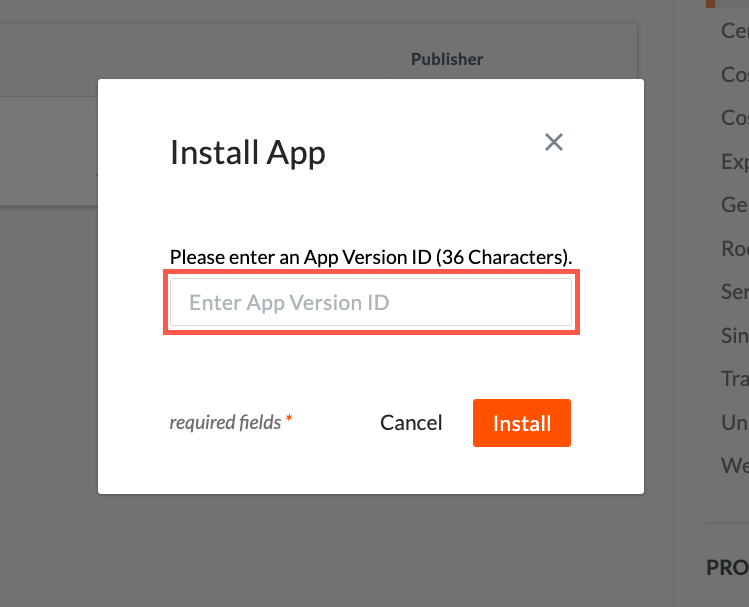Open the sidebar item starting with Un

[x=735, y=423]
